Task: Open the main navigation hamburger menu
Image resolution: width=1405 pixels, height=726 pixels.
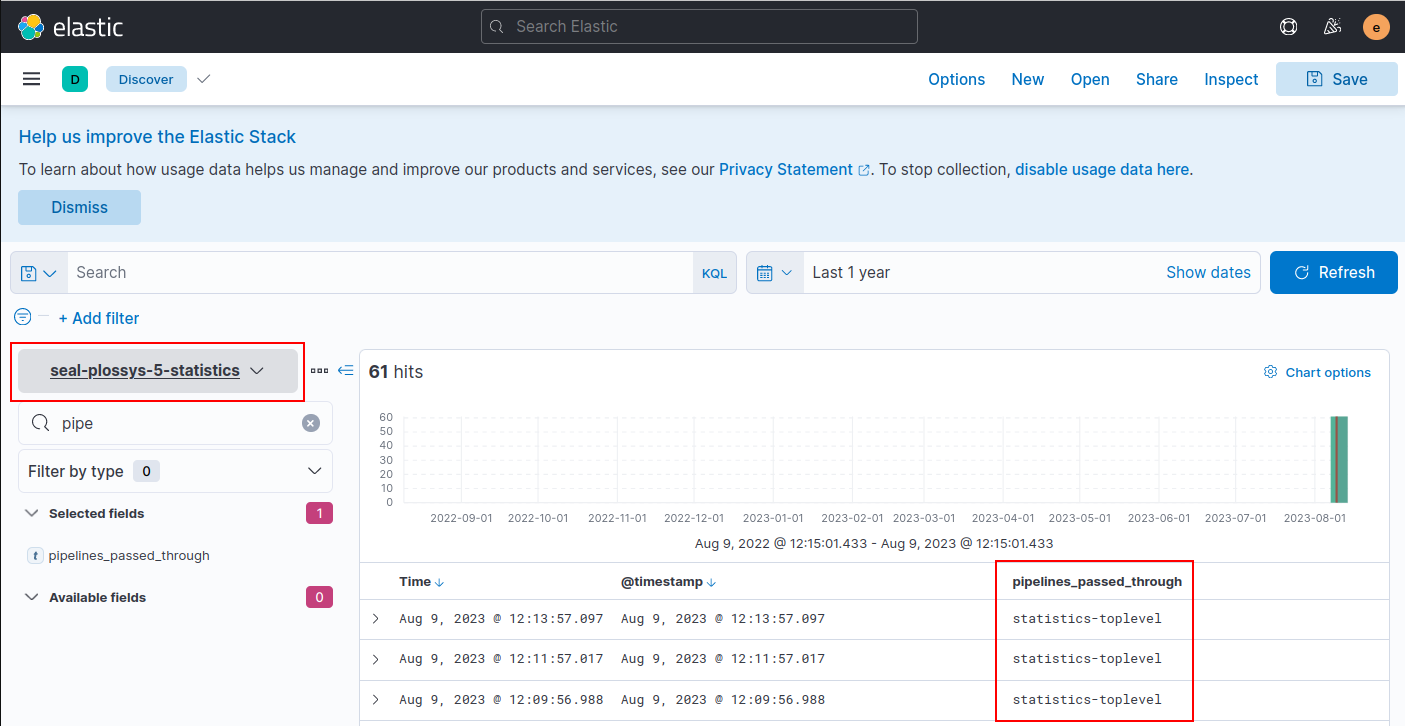Action: point(31,78)
